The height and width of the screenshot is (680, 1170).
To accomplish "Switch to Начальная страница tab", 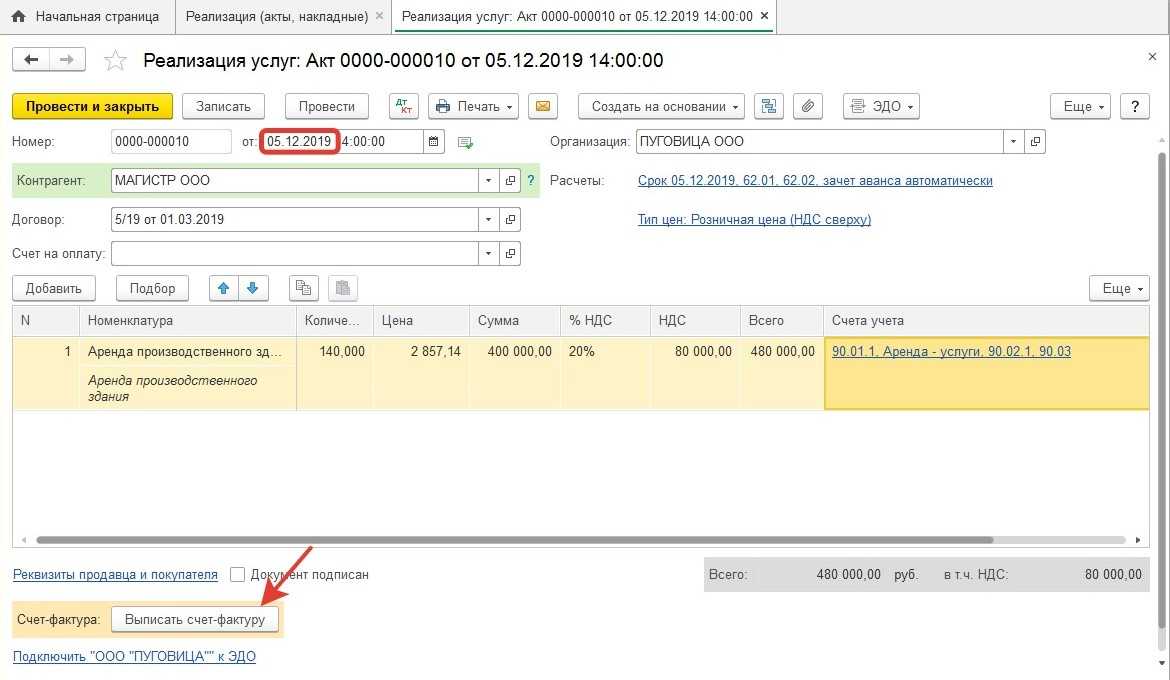I will 87,17.
